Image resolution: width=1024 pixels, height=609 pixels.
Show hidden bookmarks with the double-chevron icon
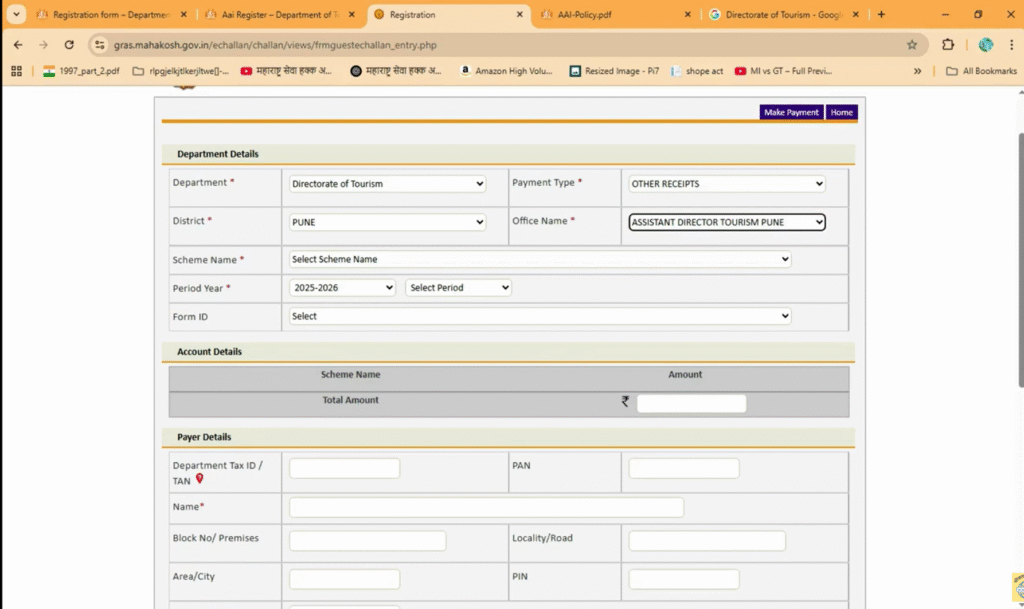click(x=917, y=71)
